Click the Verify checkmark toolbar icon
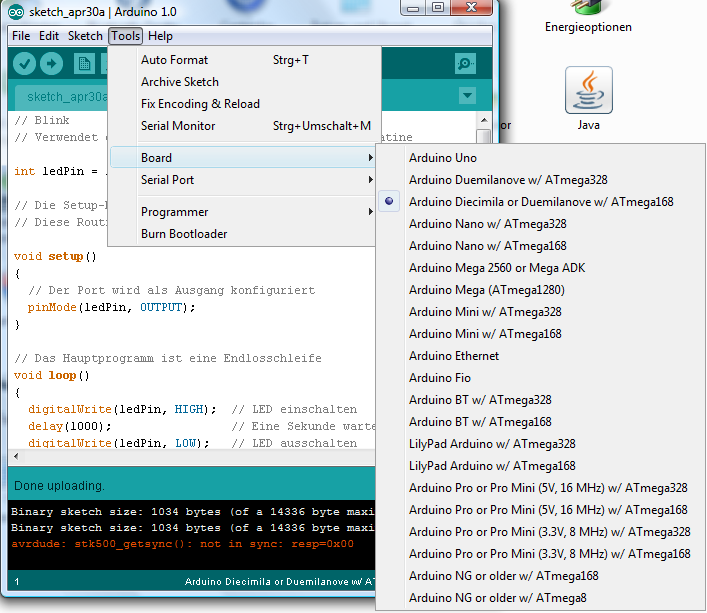This screenshot has width=707, height=613. [x=24, y=64]
